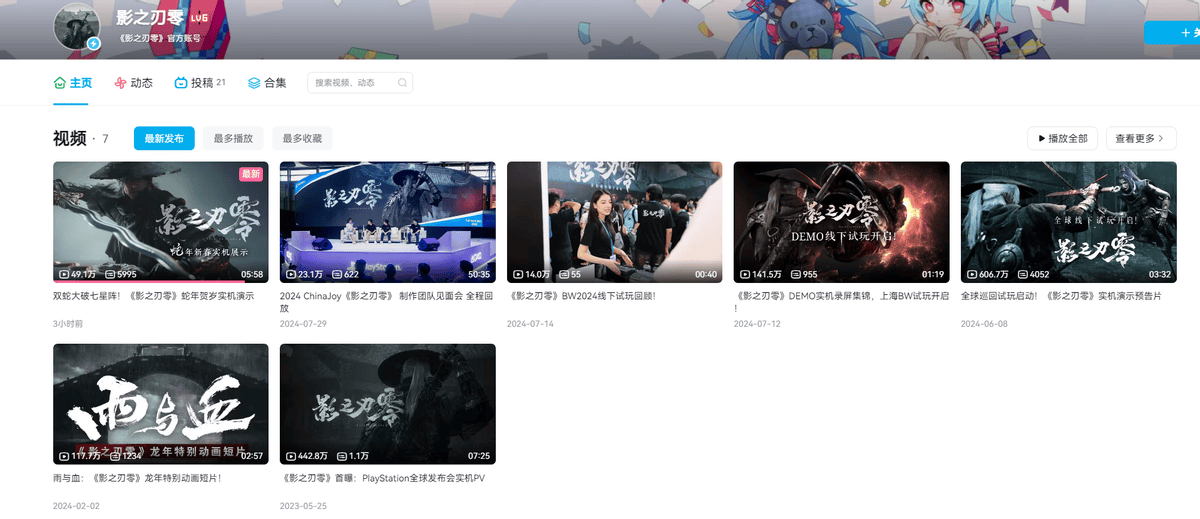This screenshot has width=1200, height=519.
Task: Click the 搜索视频、动态 search field
Action: [x=360, y=83]
